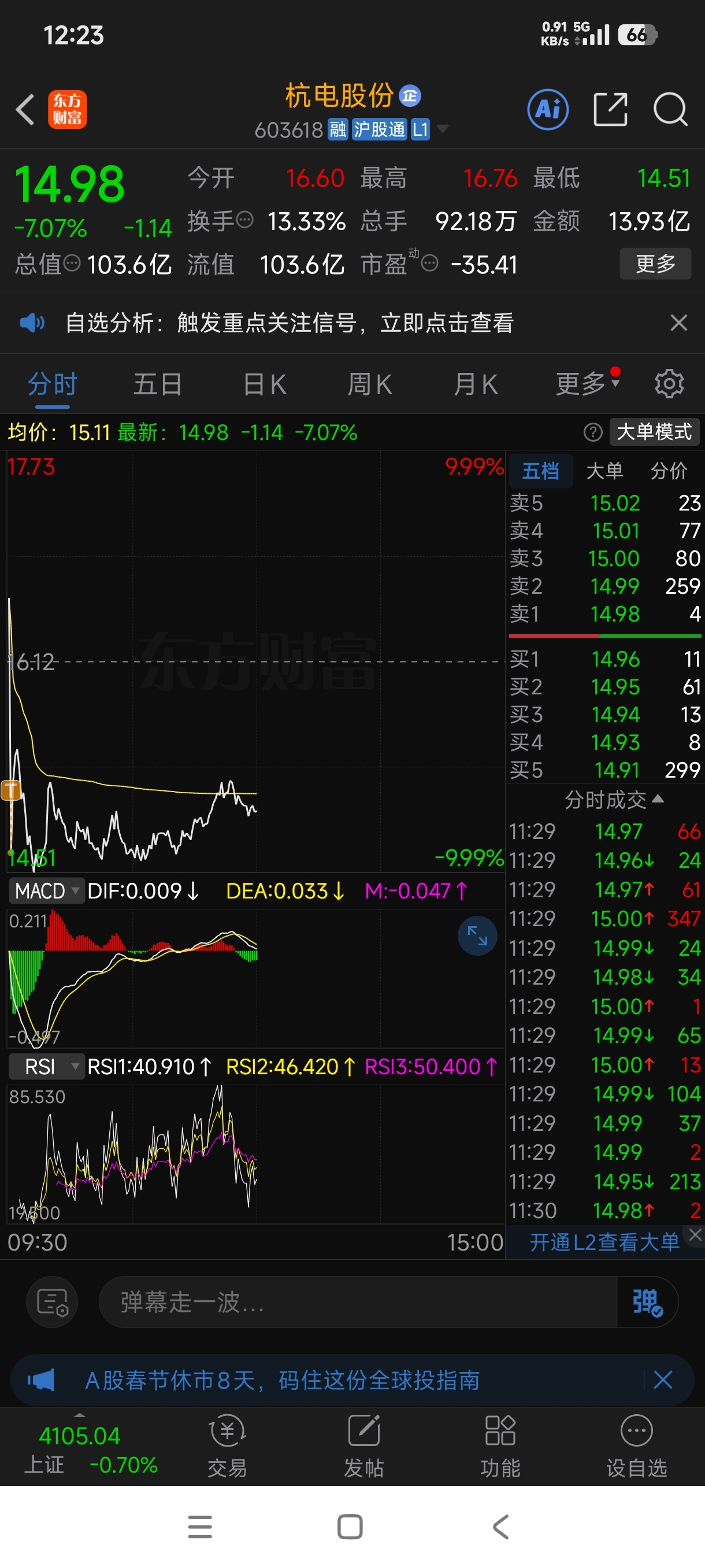705x1568 pixels.
Task: Tap the 融 margin badge
Action: pos(337,130)
